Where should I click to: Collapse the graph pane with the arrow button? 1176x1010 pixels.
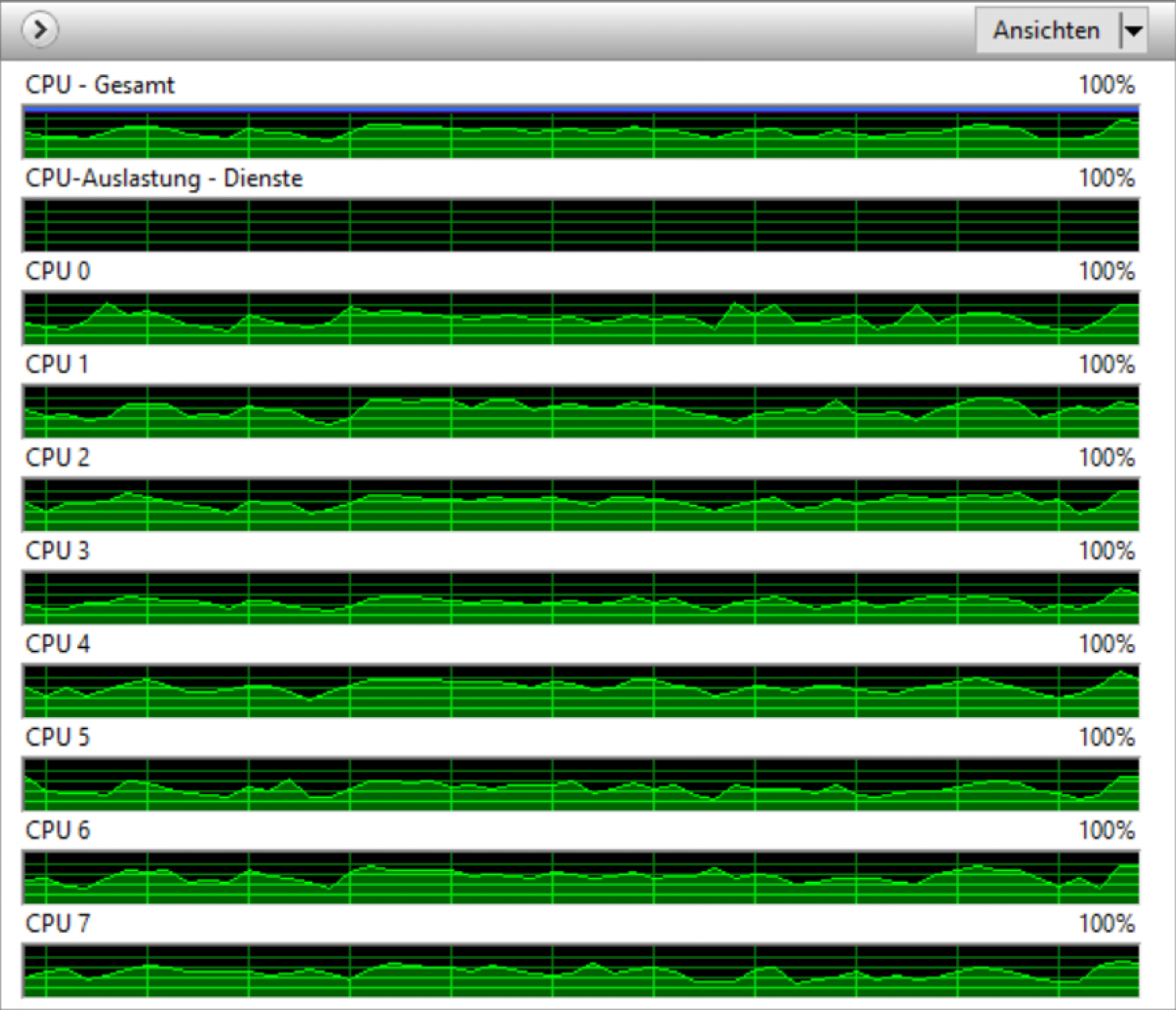39,30
